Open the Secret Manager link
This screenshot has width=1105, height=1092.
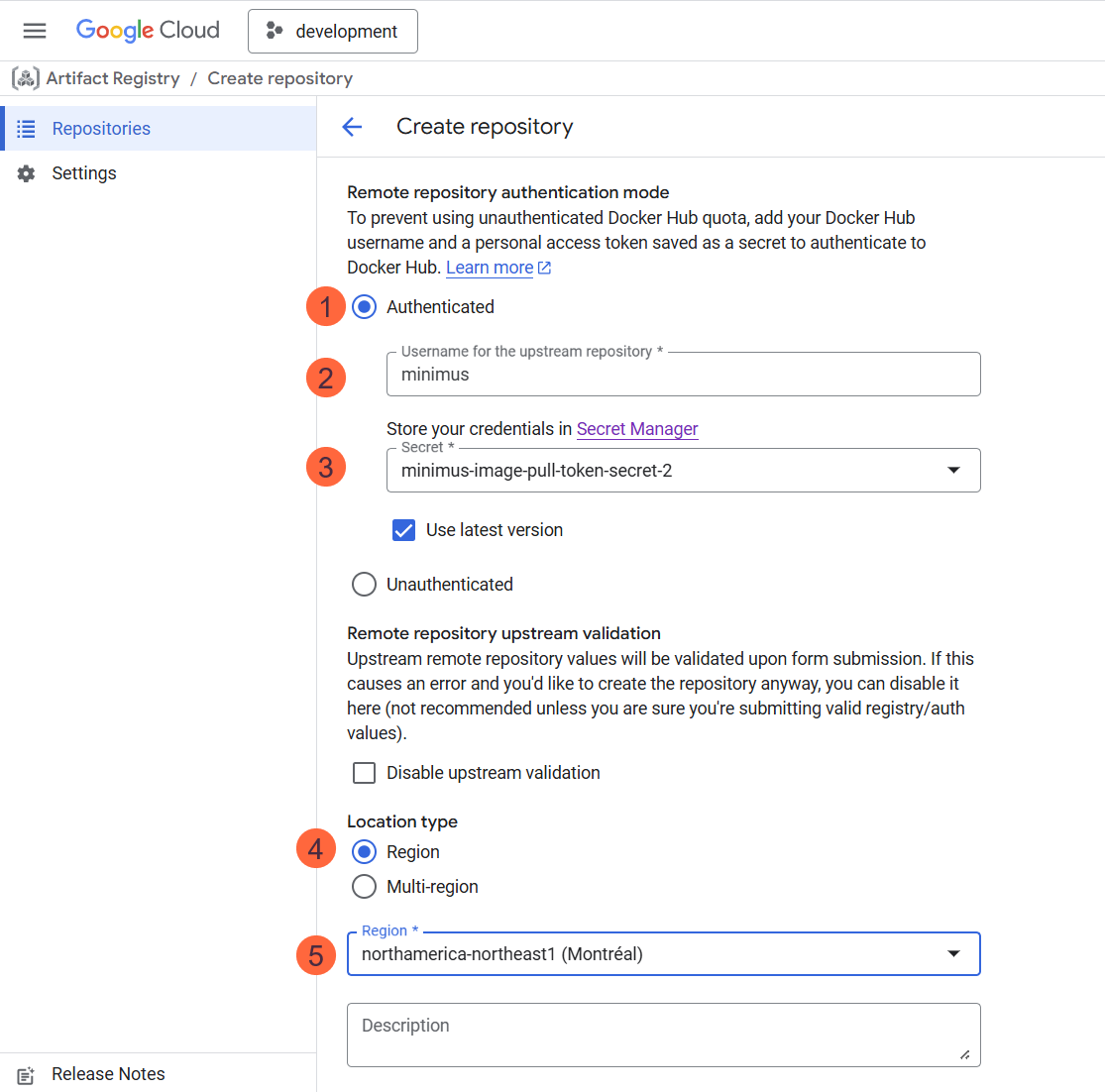click(637, 429)
